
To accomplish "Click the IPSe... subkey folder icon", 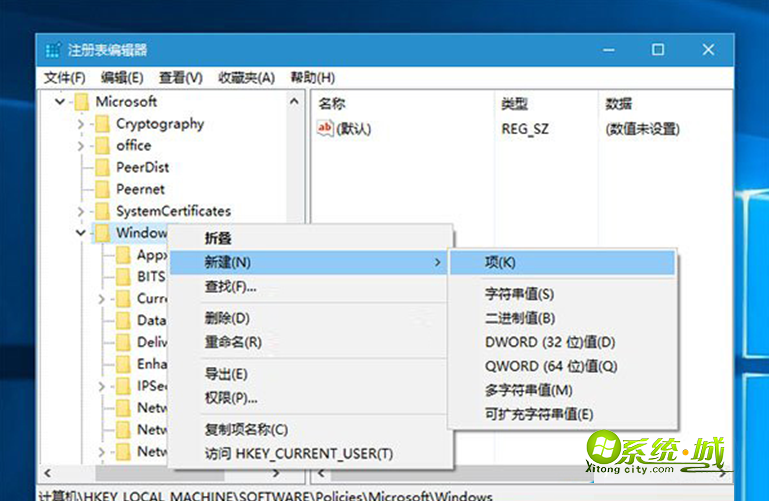I will (123, 386).
